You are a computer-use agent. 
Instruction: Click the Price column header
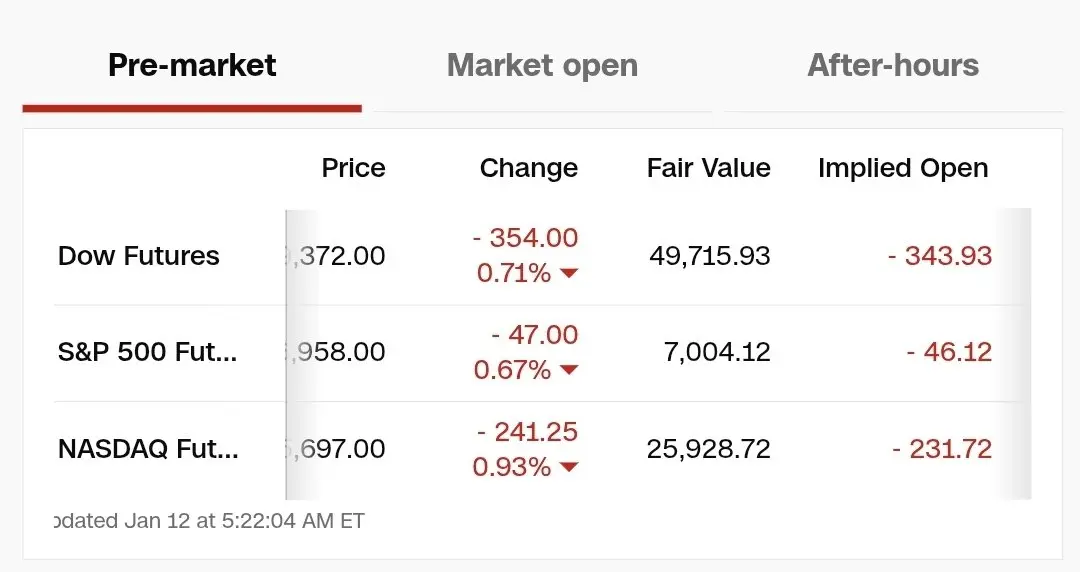point(353,168)
